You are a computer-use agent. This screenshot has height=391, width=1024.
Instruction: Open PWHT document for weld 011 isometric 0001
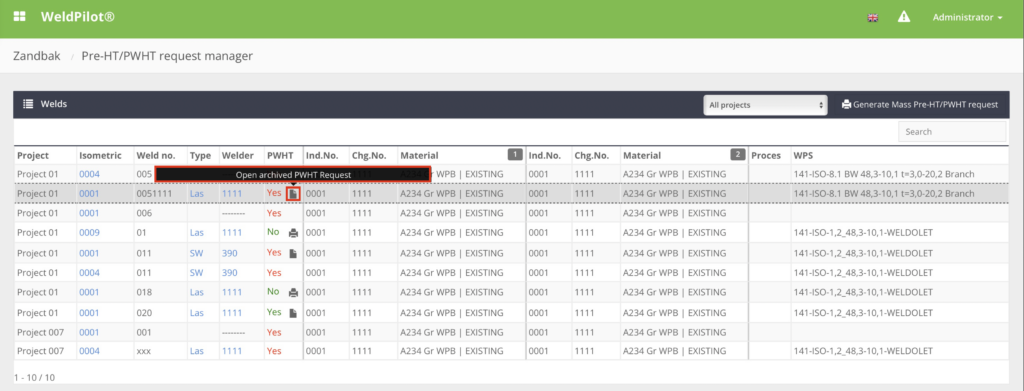[293, 253]
